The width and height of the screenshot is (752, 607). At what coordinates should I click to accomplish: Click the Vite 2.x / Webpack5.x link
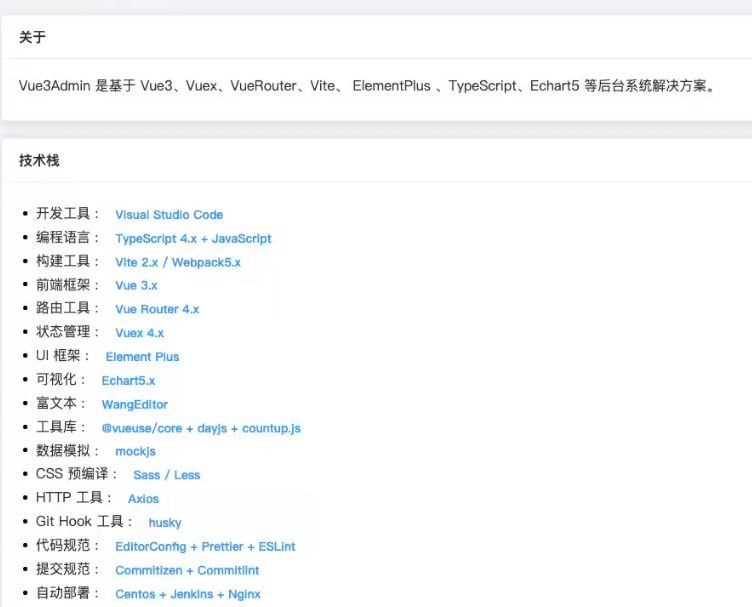(178, 262)
